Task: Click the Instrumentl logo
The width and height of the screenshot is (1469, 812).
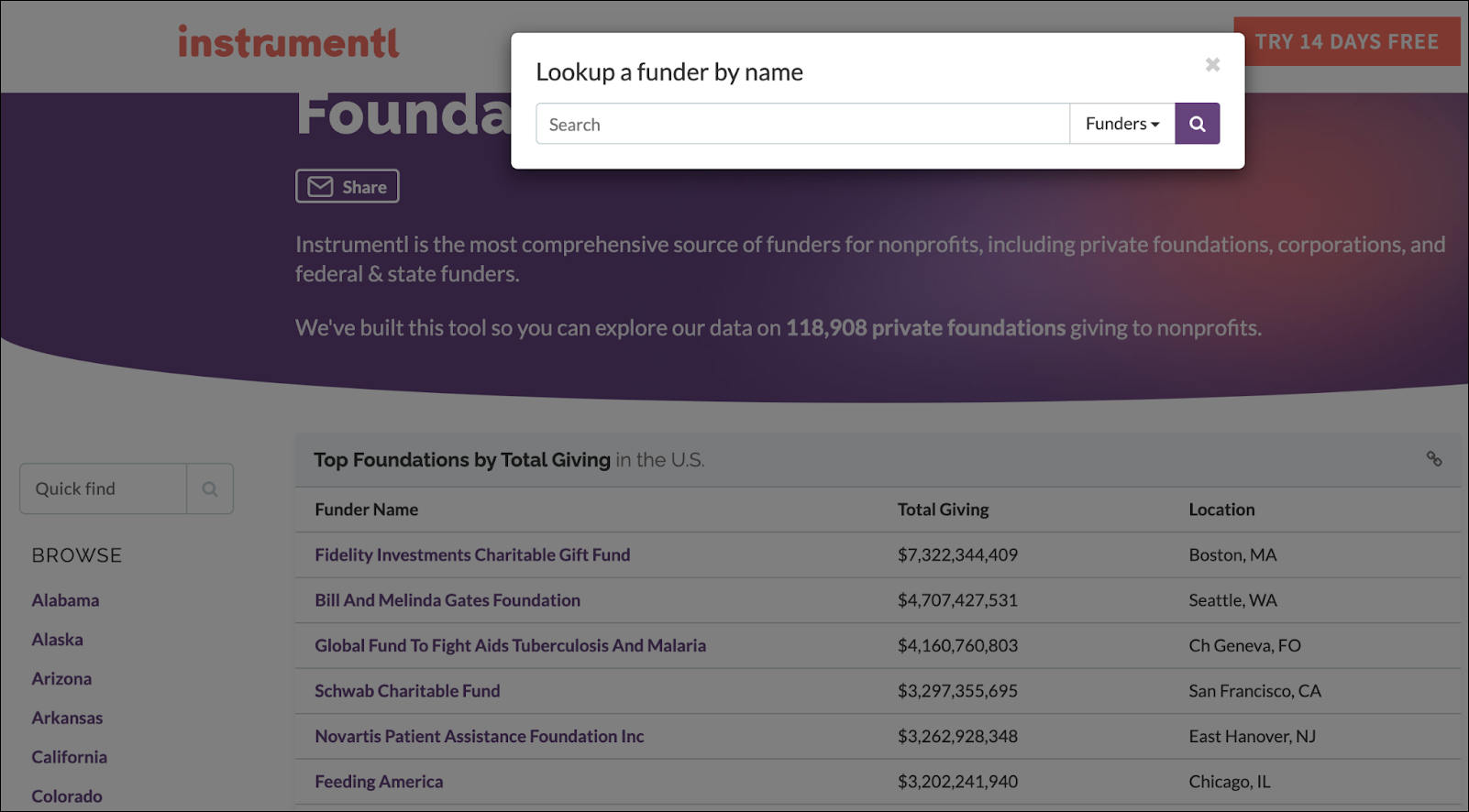Action: (x=289, y=42)
